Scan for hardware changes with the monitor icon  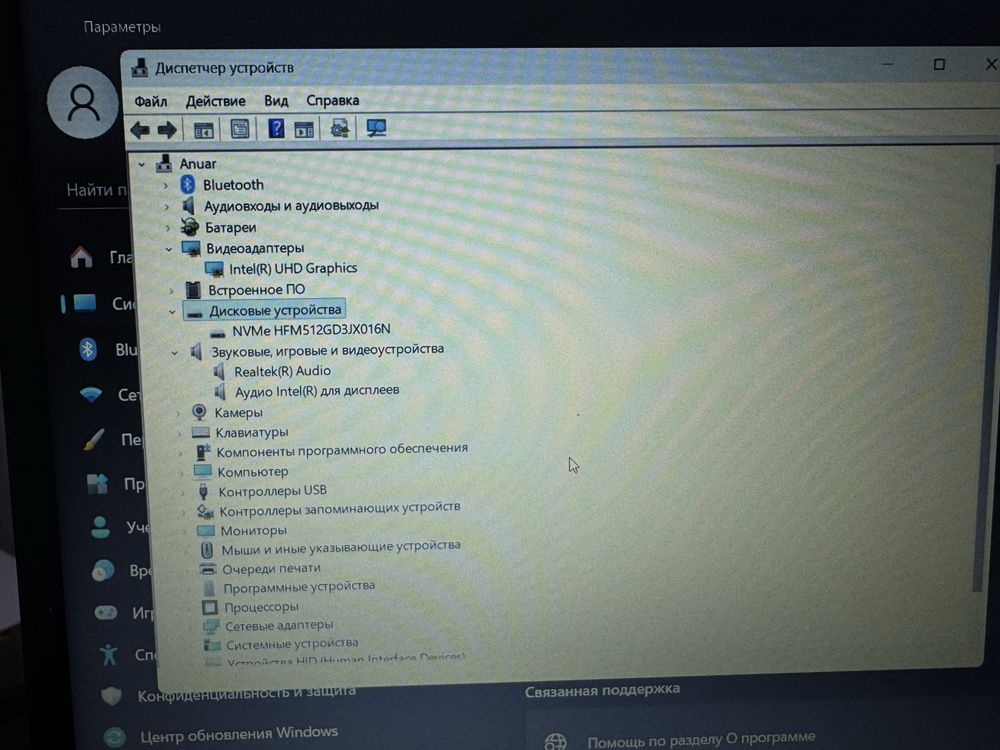376,128
